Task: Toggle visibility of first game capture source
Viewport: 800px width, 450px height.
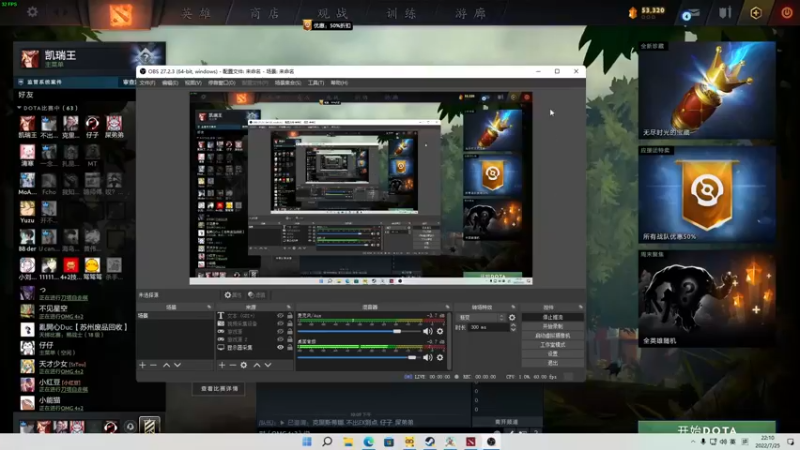Action: click(280, 332)
